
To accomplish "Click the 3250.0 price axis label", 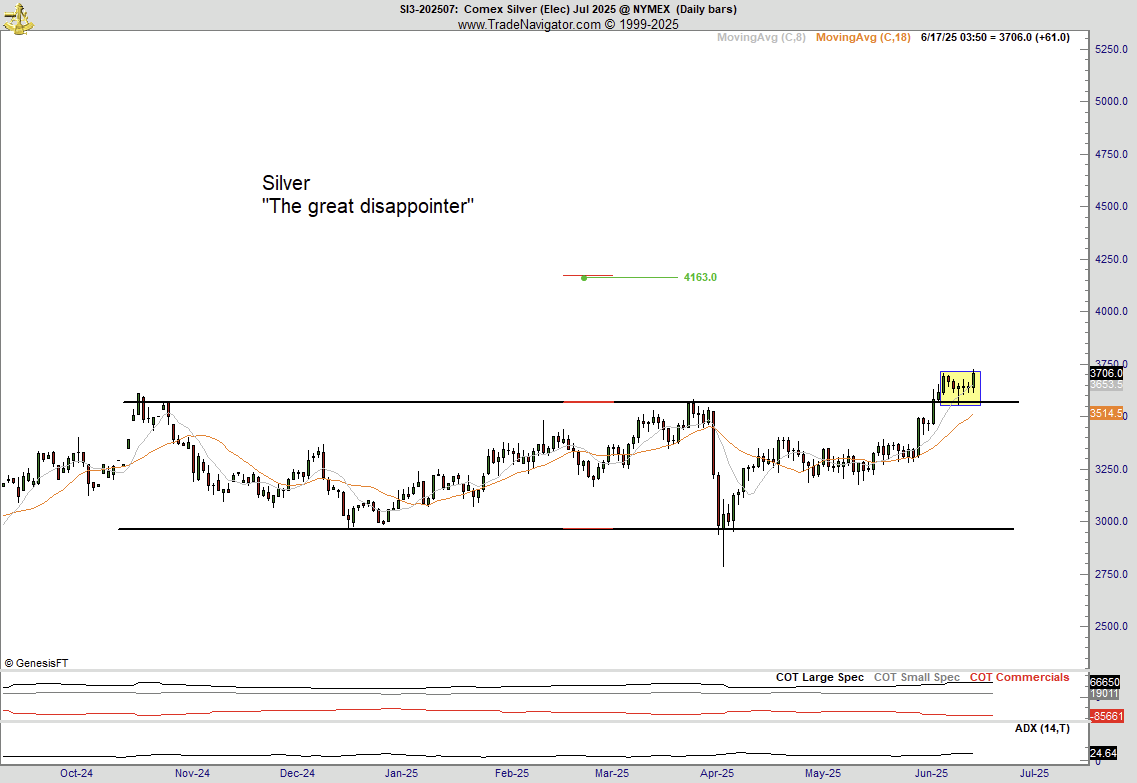I will coord(1111,469).
